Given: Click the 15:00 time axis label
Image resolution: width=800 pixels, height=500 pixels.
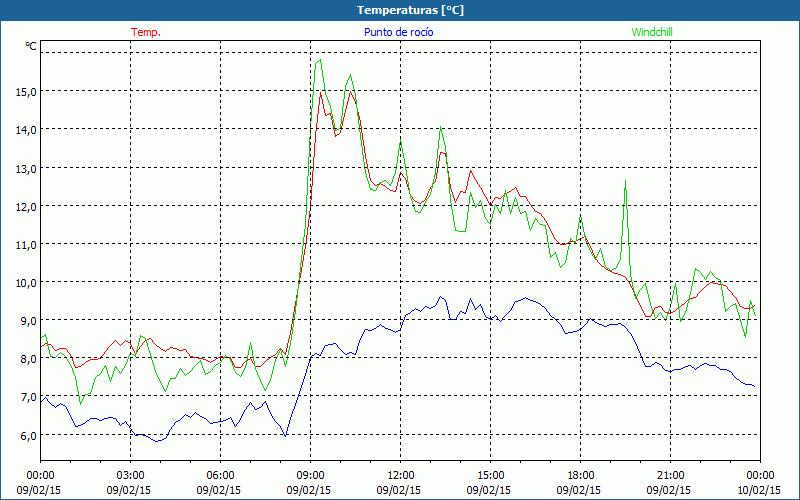Looking at the screenshot, I should pyautogui.click(x=491, y=476).
